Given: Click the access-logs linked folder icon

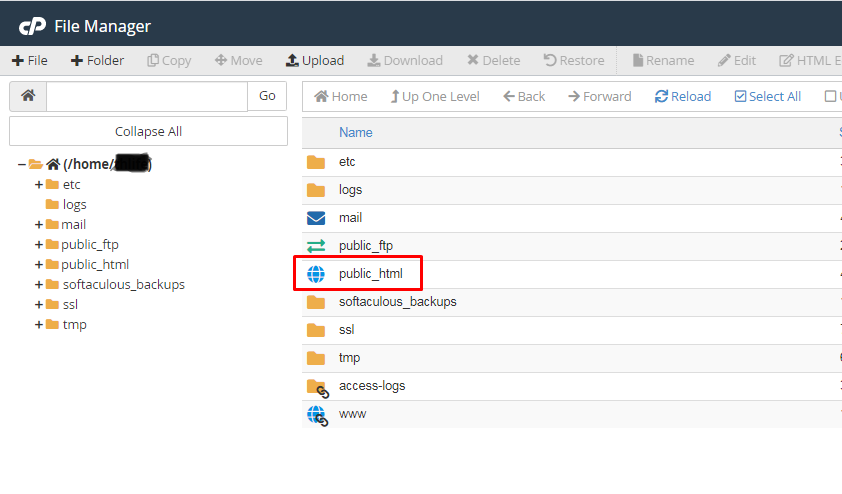Looking at the screenshot, I should (x=317, y=386).
